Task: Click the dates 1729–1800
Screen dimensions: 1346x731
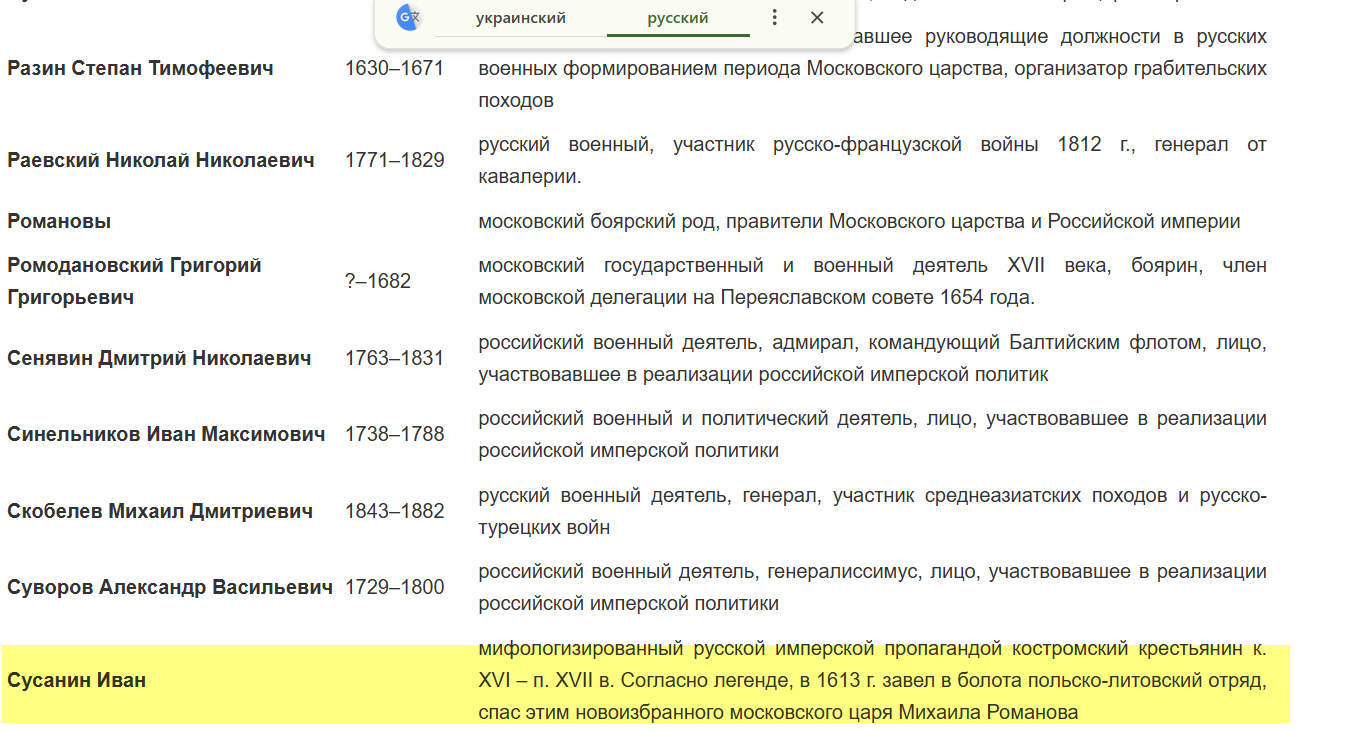Action: [394, 587]
